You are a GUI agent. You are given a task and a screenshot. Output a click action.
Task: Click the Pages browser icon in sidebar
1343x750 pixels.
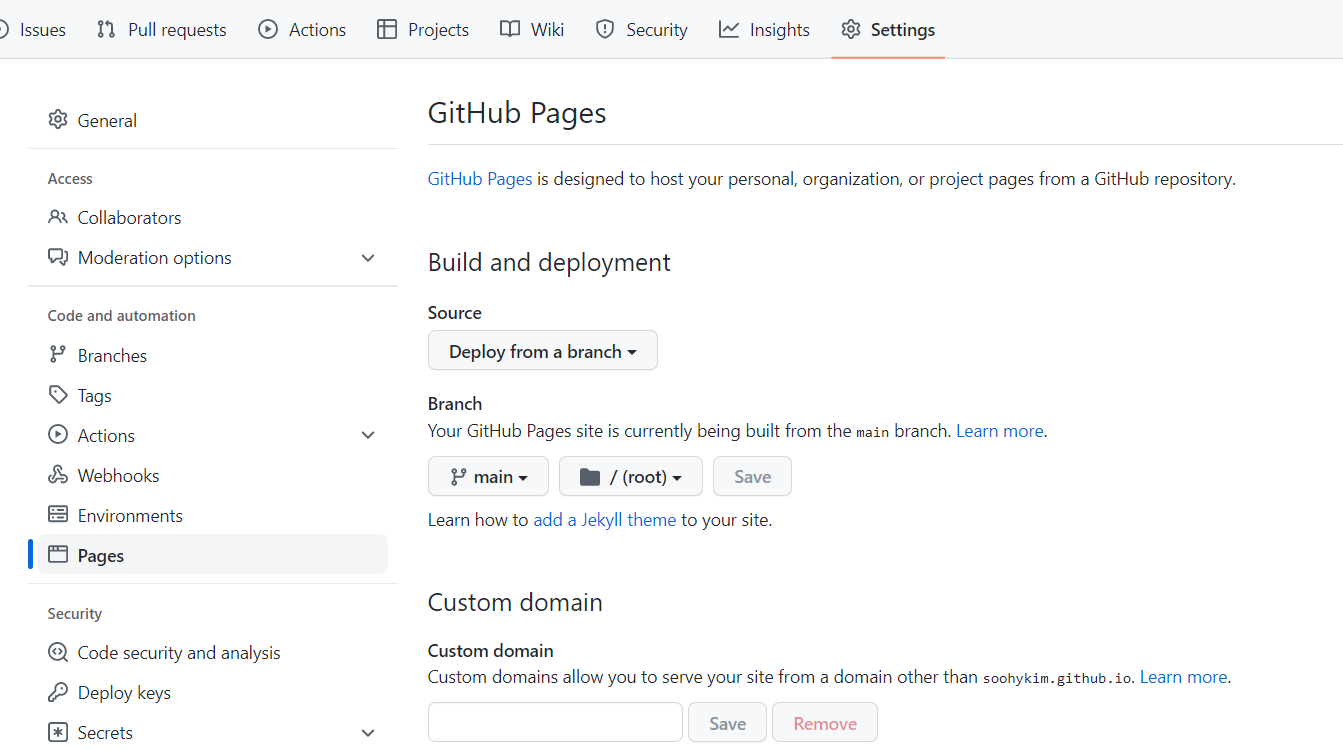58,555
